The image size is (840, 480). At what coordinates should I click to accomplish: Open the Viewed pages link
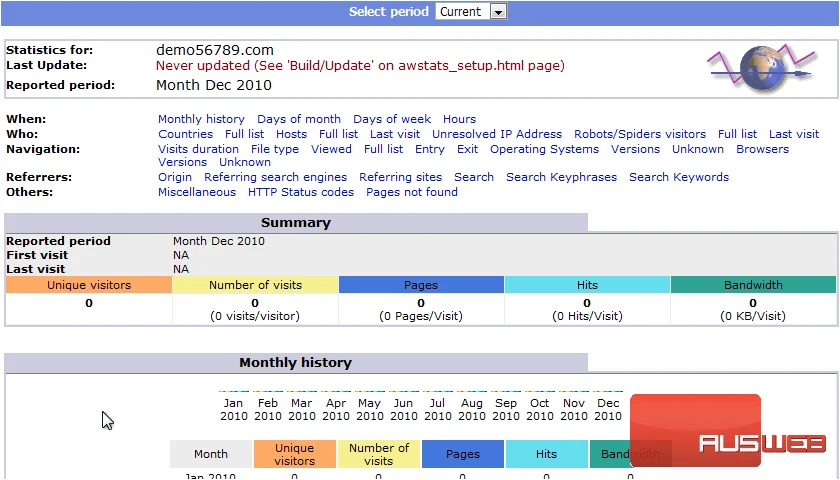click(x=332, y=149)
